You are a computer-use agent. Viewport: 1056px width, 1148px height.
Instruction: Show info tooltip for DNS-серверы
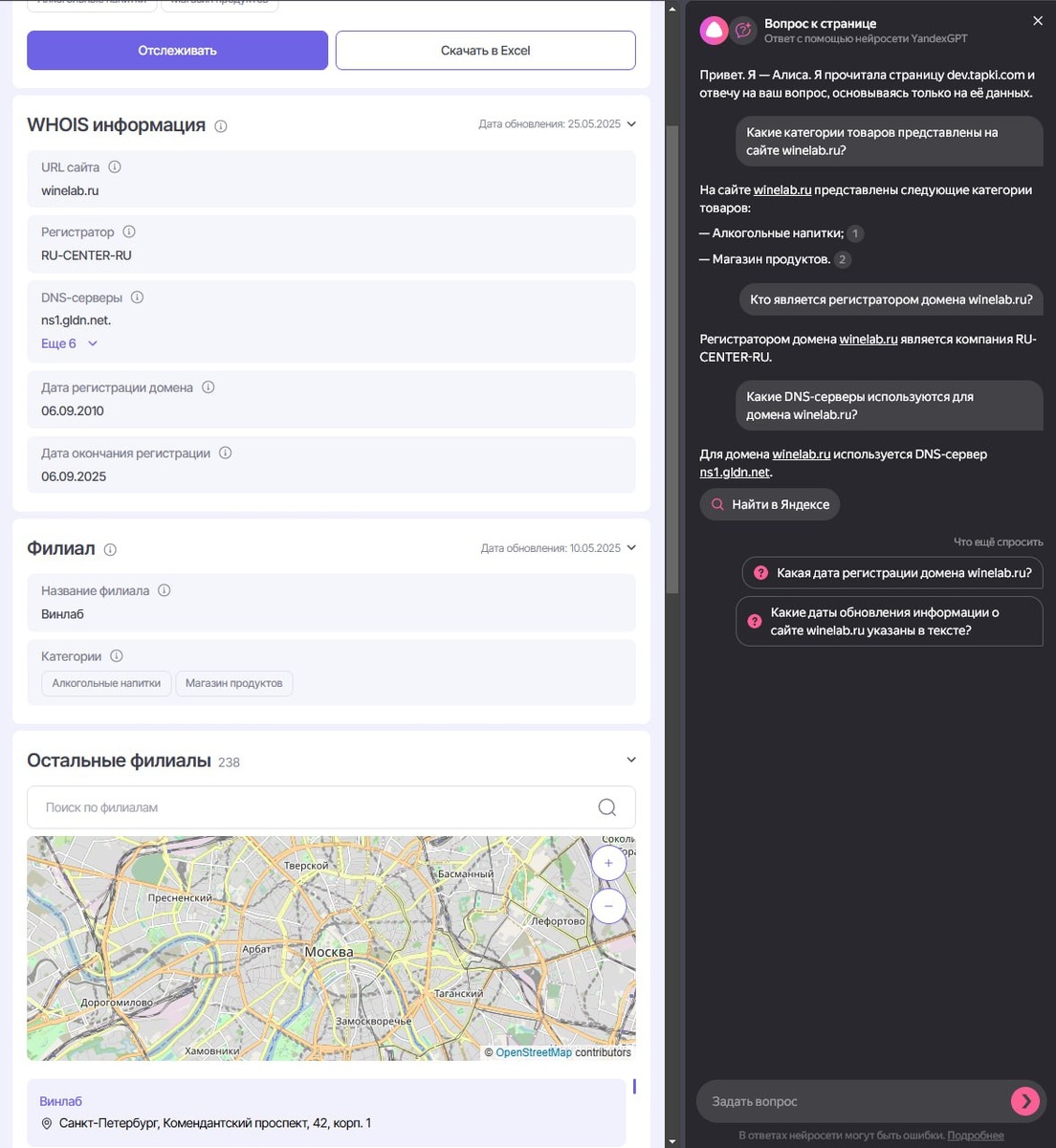pos(137,298)
